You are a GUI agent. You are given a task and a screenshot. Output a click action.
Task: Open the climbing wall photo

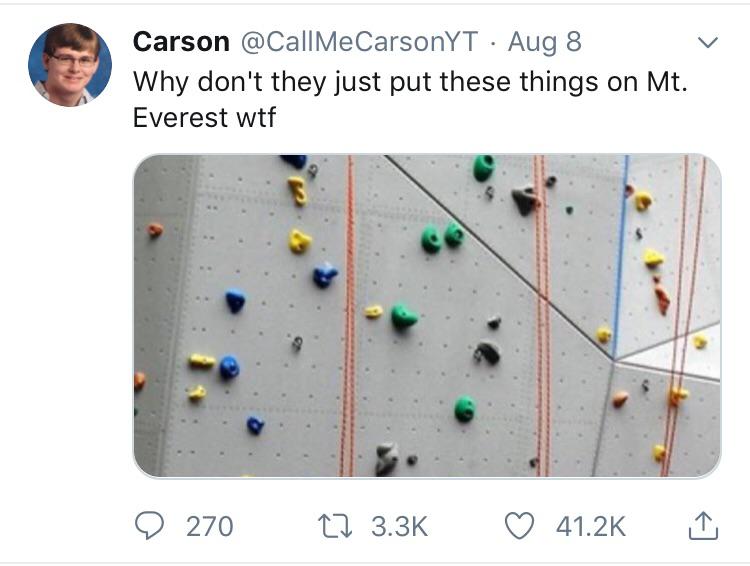tap(427, 315)
